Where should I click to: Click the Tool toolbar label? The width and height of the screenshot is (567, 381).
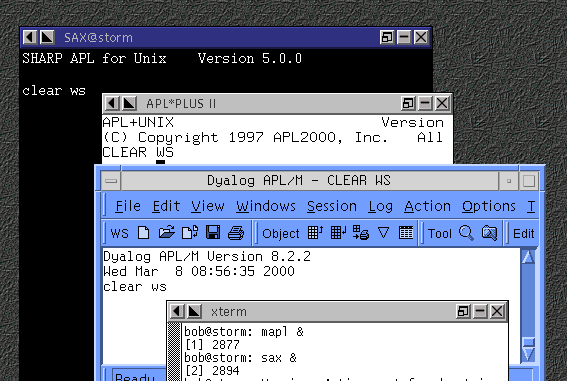coord(440,234)
